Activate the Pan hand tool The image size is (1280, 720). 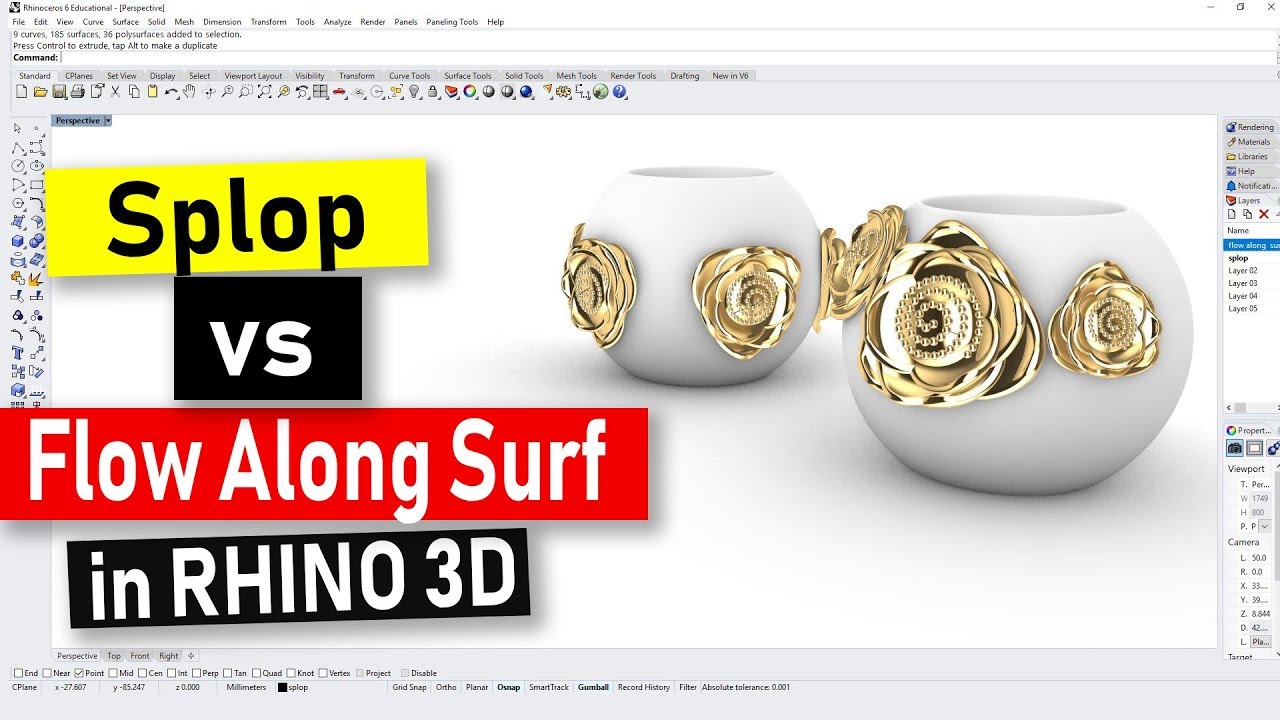tap(189, 91)
